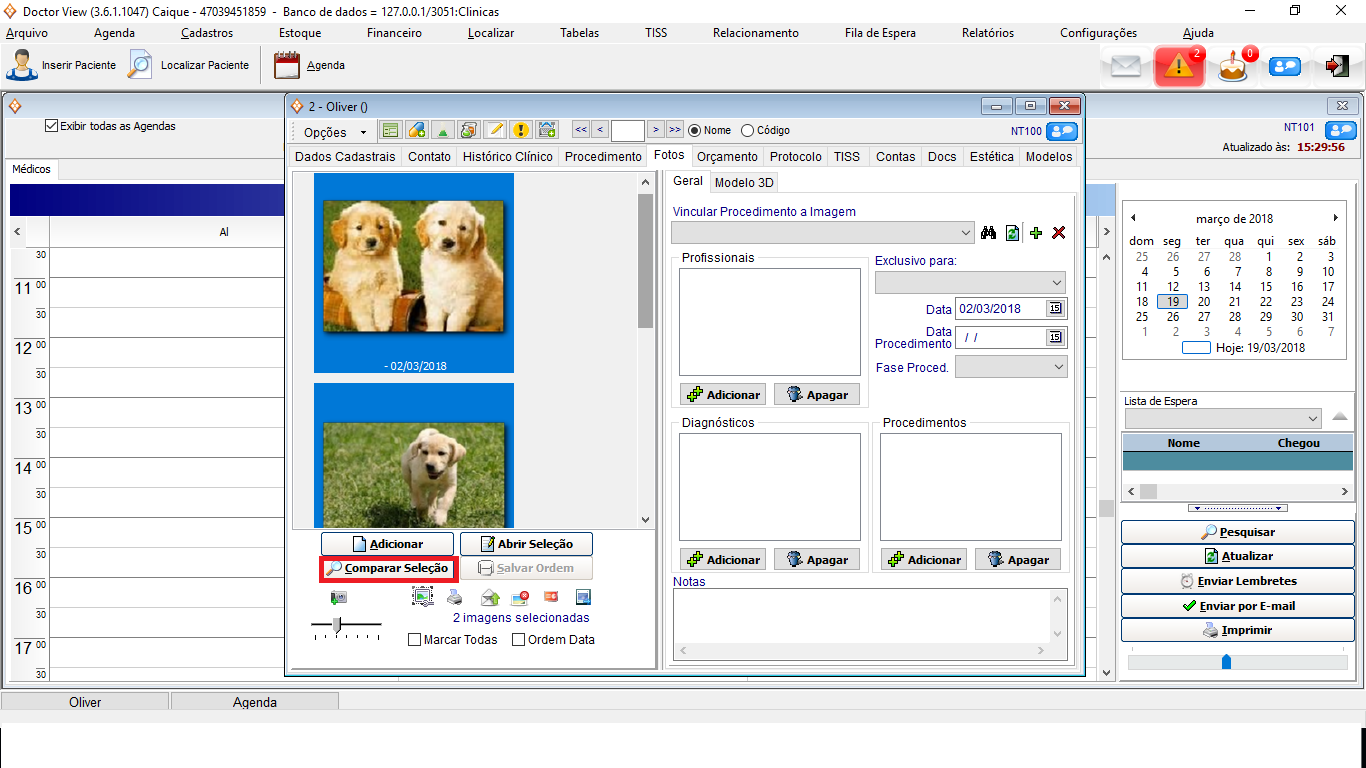Open the envelope messages icon in top toolbar
The width and height of the screenshot is (1366, 768).
click(1126, 67)
